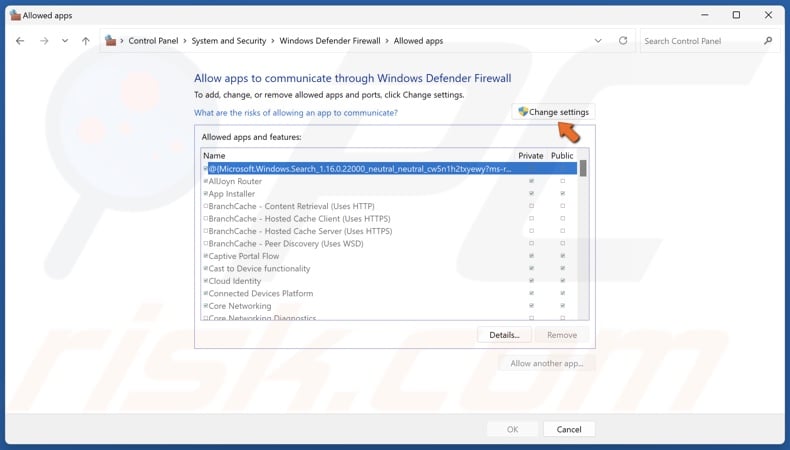
Task: Click the Back navigation arrow
Action: coord(20,41)
